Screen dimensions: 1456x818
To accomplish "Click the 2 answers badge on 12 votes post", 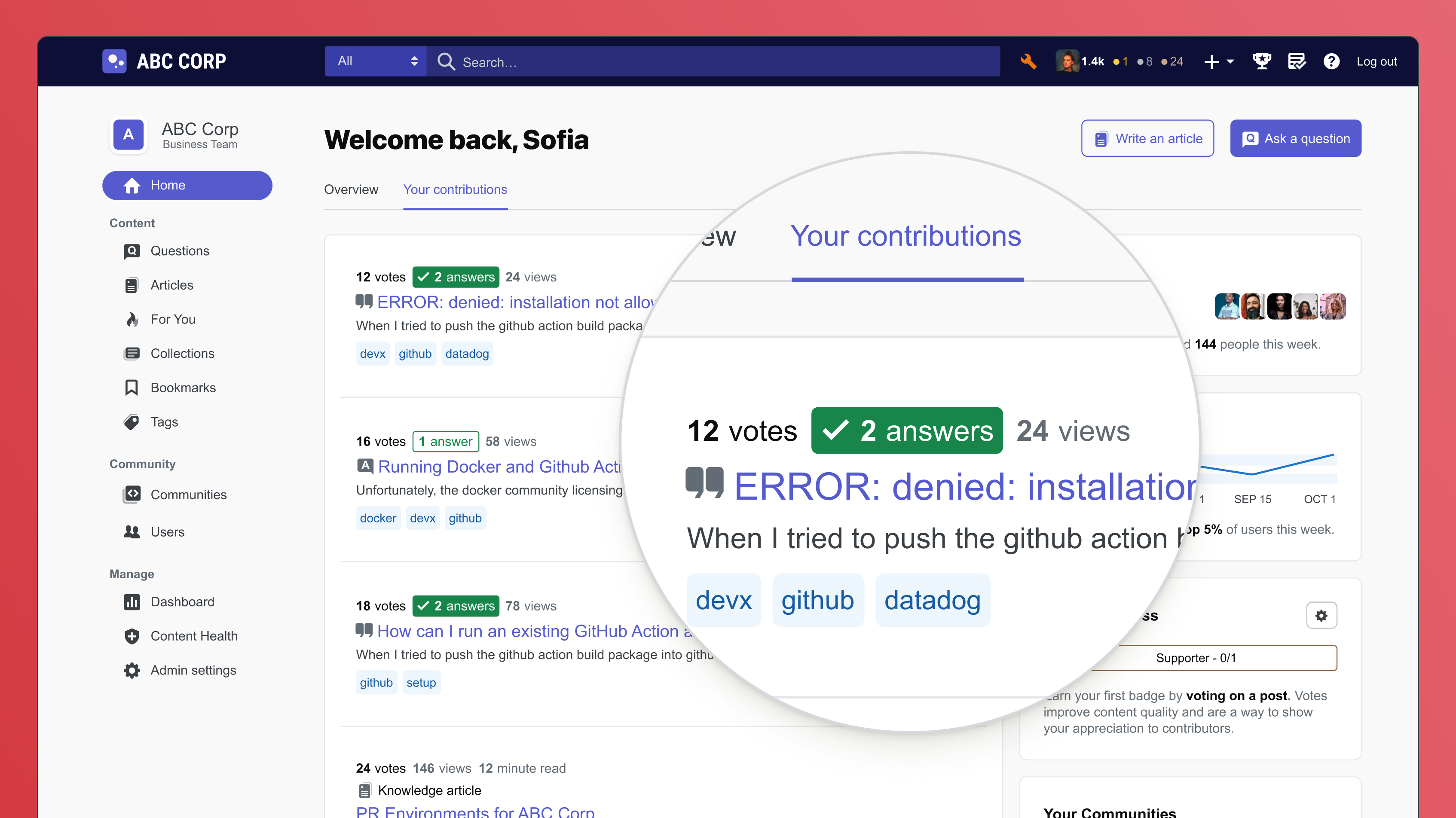I will (456, 277).
